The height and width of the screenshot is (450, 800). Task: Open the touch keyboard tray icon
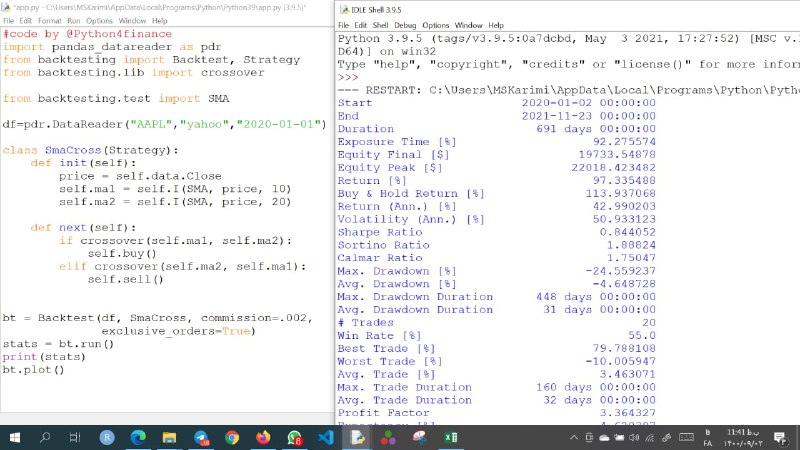(x=686, y=437)
